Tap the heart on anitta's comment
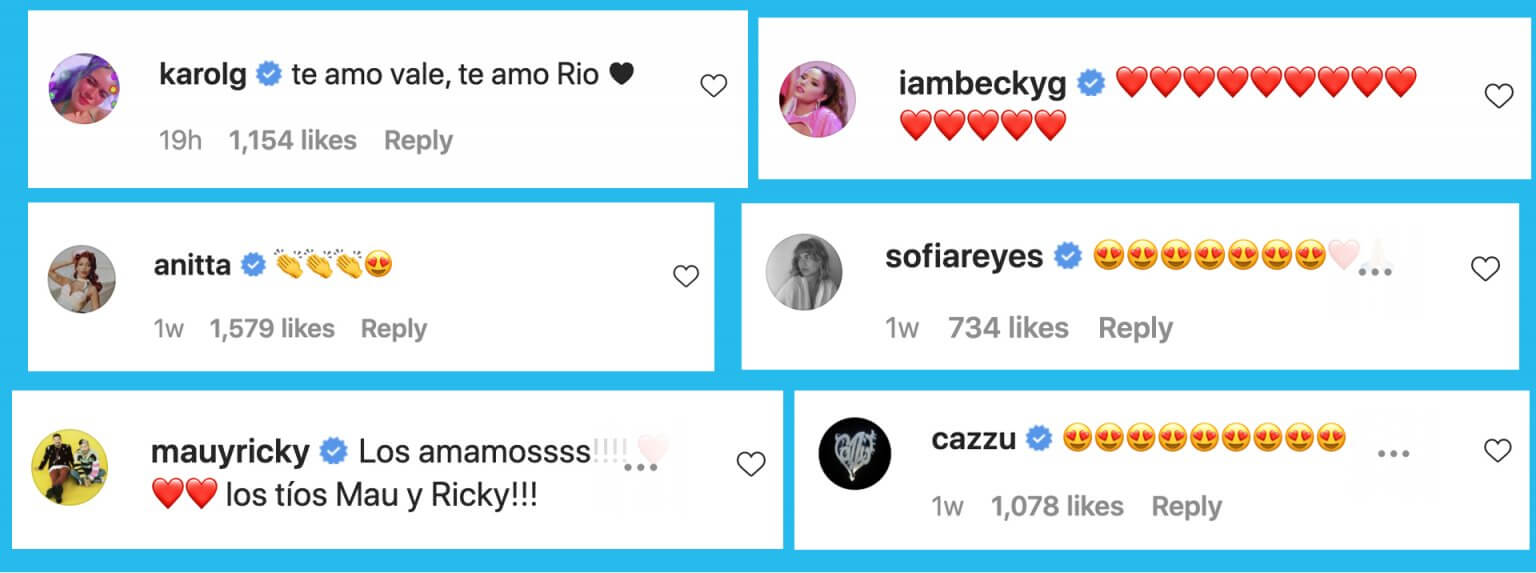 tap(685, 277)
